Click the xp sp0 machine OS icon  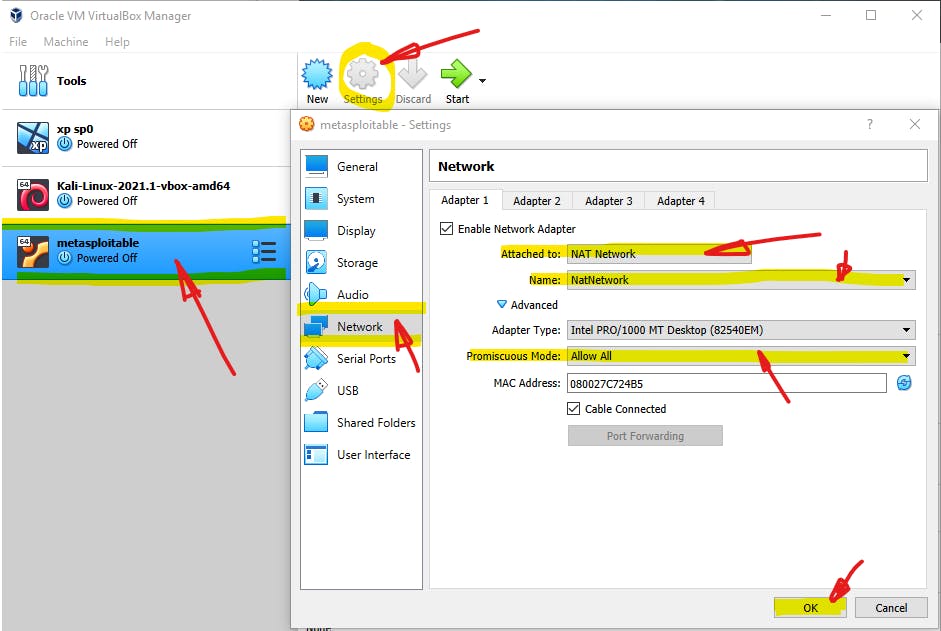coord(33,137)
